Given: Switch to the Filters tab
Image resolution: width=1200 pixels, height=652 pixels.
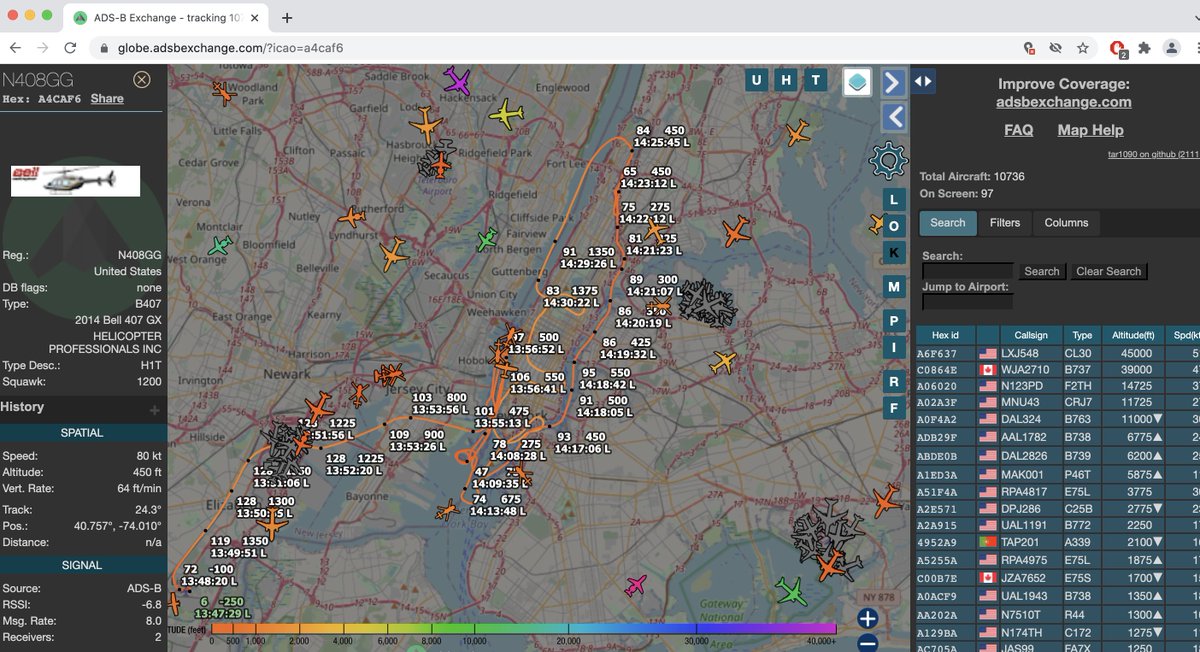Looking at the screenshot, I should (x=1005, y=223).
